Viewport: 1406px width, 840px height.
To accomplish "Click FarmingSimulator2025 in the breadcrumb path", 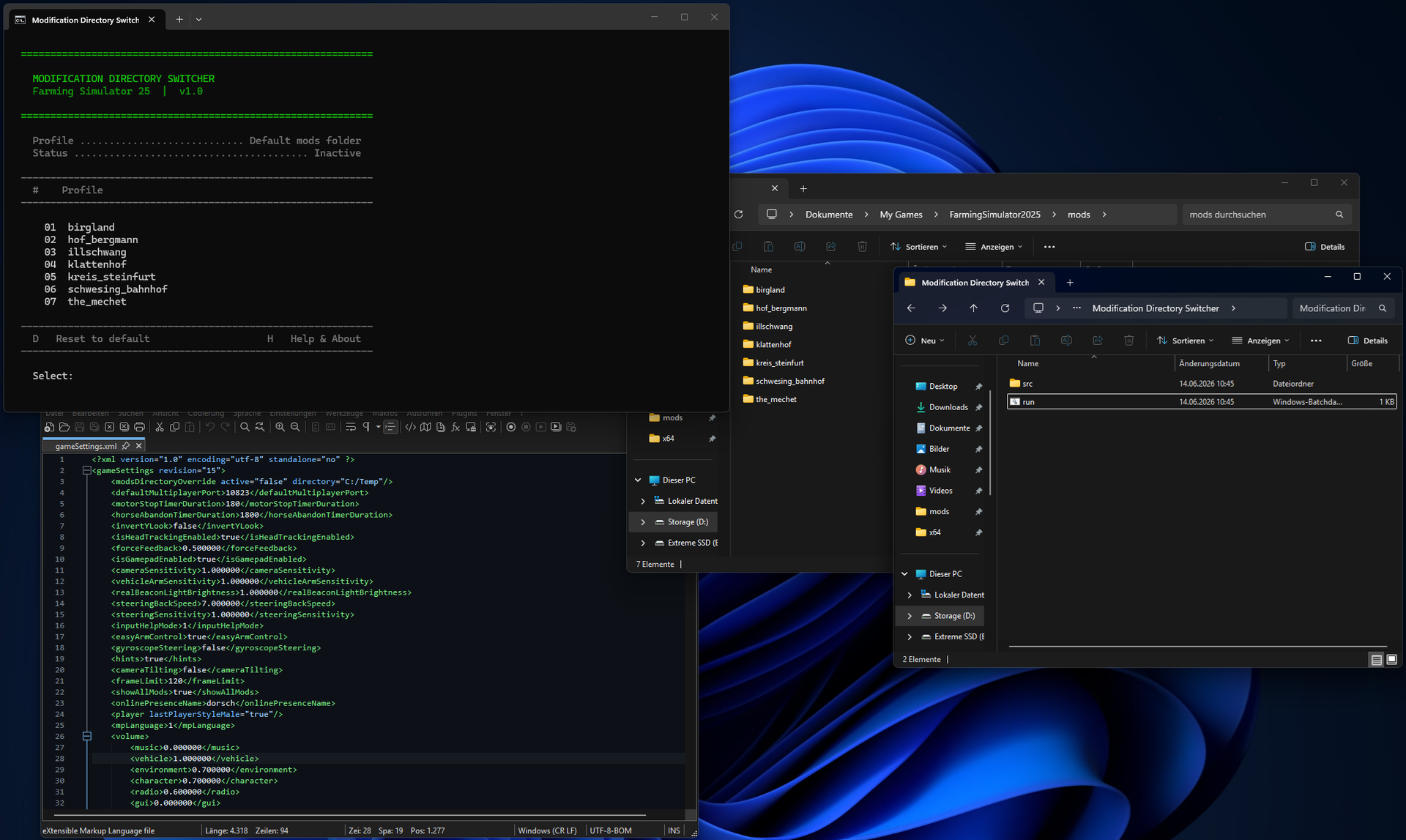I will [x=994, y=215].
